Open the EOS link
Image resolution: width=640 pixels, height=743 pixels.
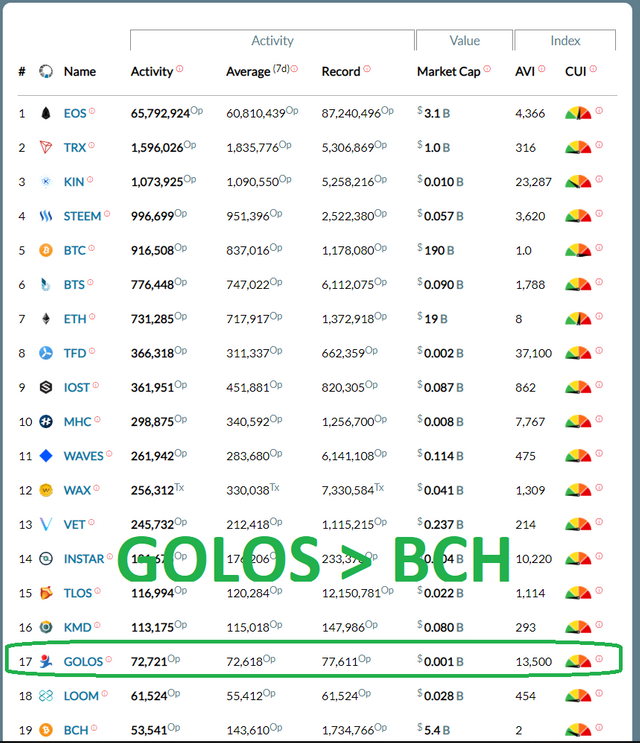75,113
